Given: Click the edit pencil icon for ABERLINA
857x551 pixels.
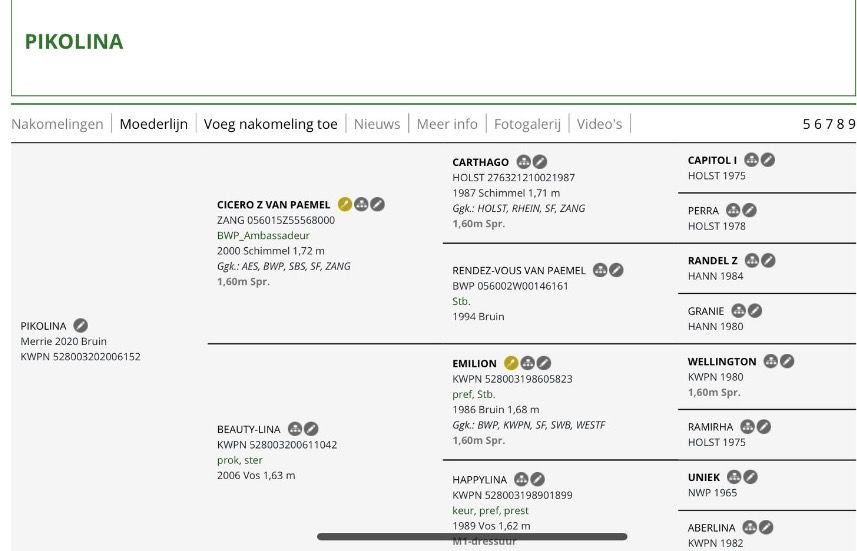Looking at the screenshot, I should point(766,527).
